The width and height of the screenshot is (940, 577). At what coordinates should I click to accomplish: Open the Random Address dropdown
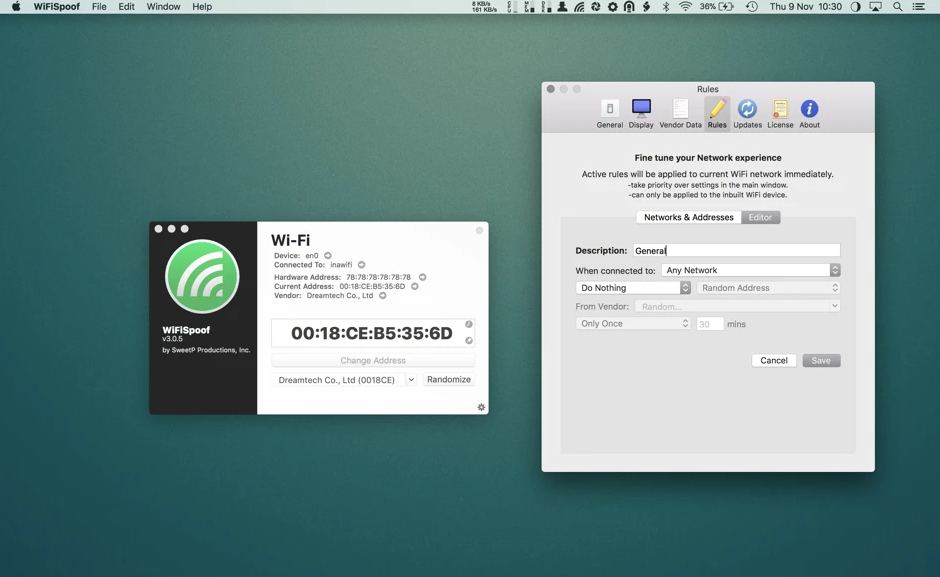tap(768, 288)
